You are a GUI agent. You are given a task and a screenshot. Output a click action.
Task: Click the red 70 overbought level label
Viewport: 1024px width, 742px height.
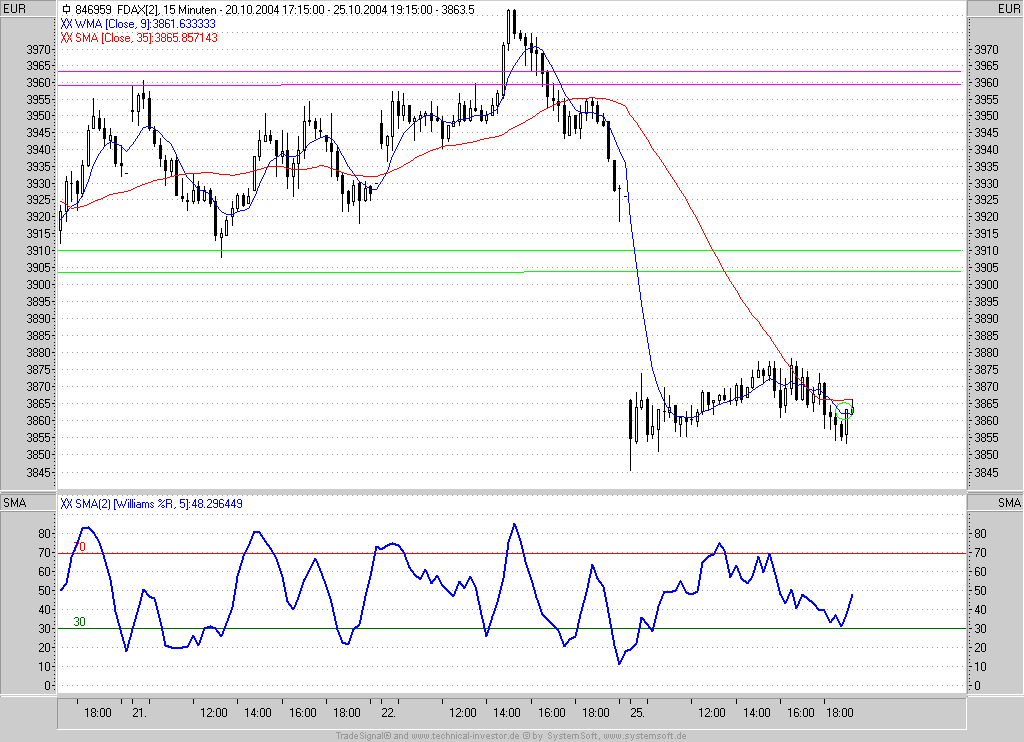click(x=80, y=547)
